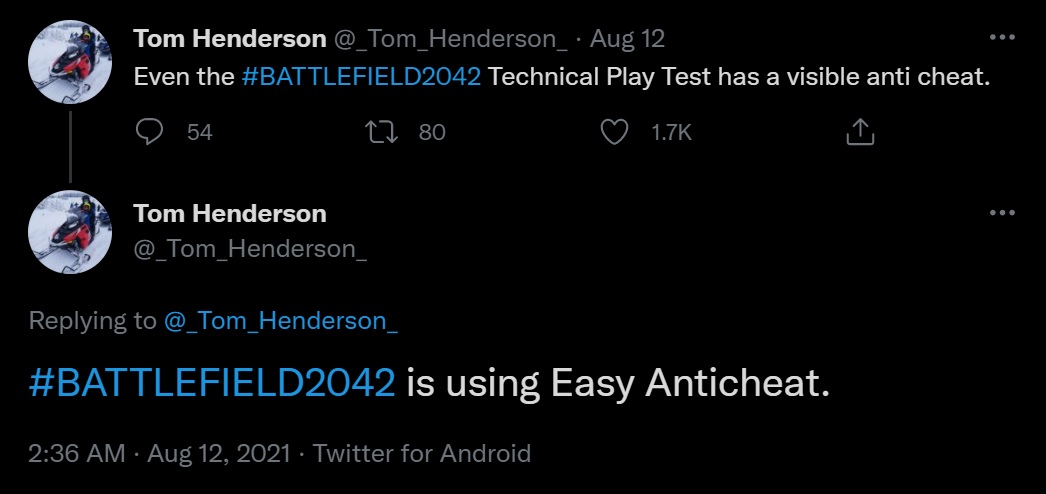Open the @_Tom_Henderson_ mention after Replying to
The width and height of the screenshot is (1046, 494).
click(281, 320)
